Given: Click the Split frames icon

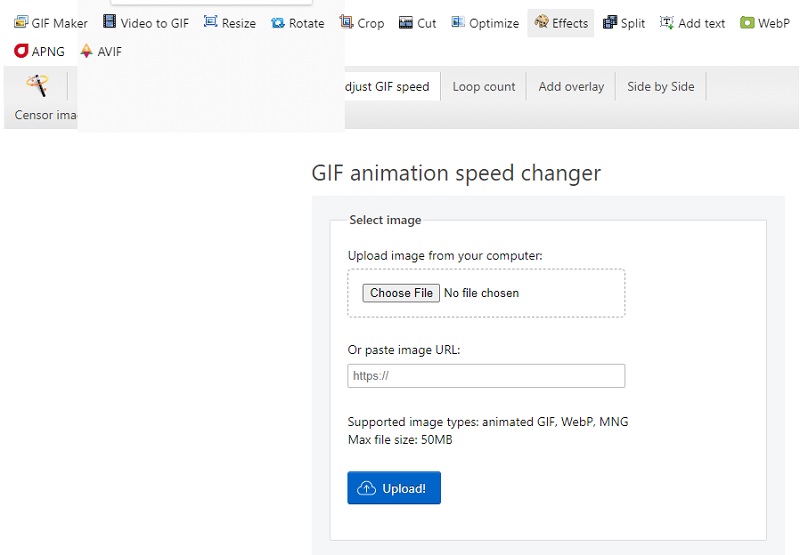Looking at the screenshot, I should click(x=610, y=22).
